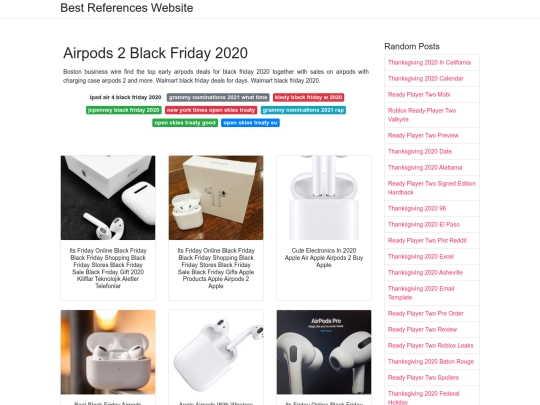Open the 'kledy black friday w 2020' tag
Image resolution: width=540 pixels, height=405 pixels.
point(309,97)
